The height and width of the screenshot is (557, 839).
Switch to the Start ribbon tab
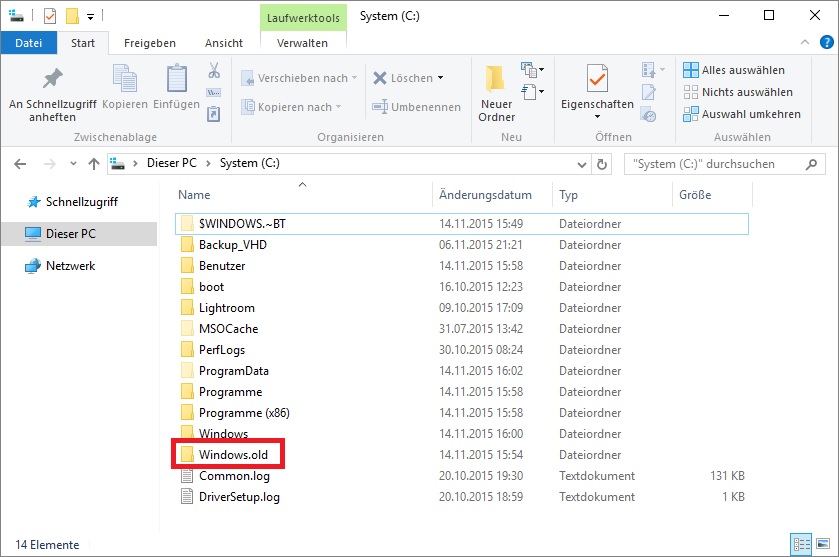click(83, 43)
